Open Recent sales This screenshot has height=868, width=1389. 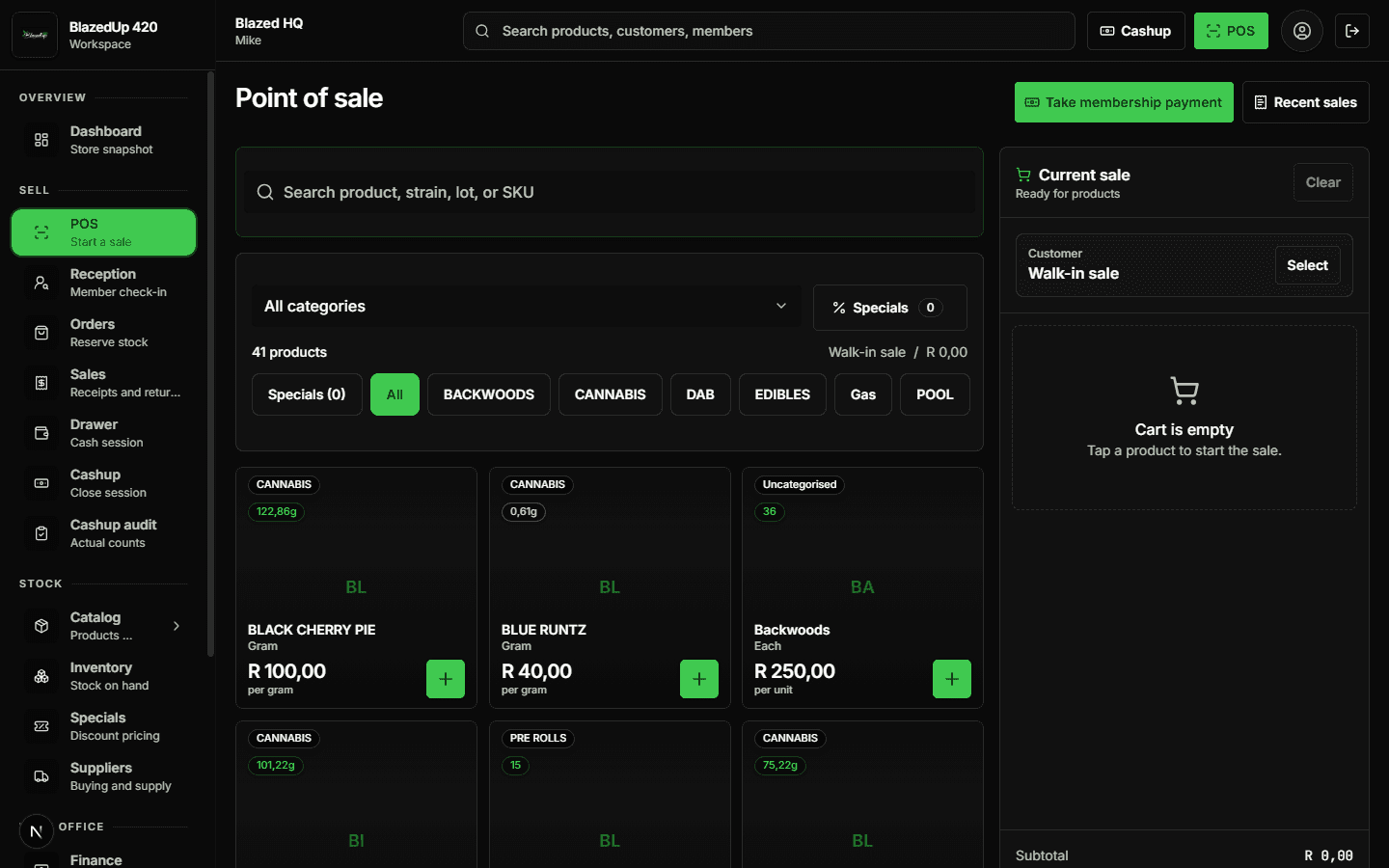click(1305, 102)
